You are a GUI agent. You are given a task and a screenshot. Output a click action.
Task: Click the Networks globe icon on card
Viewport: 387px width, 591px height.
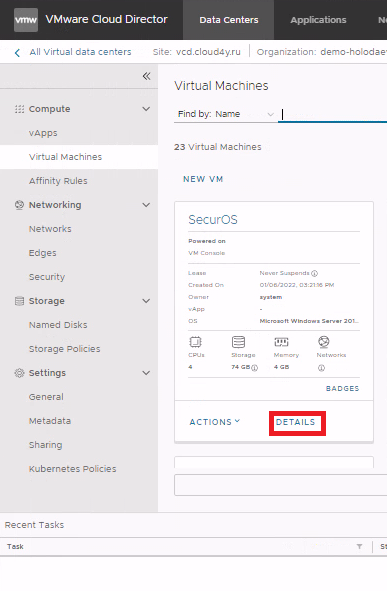(x=323, y=342)
